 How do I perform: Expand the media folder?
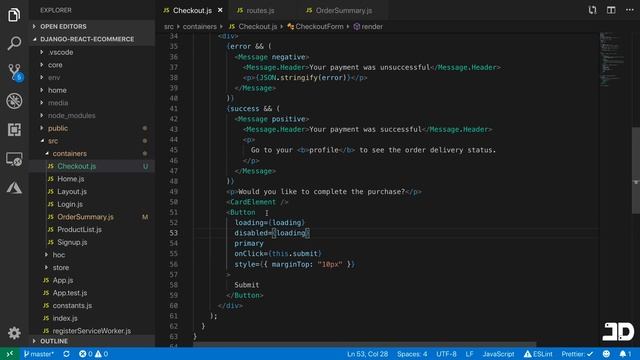tap(58, 103)
